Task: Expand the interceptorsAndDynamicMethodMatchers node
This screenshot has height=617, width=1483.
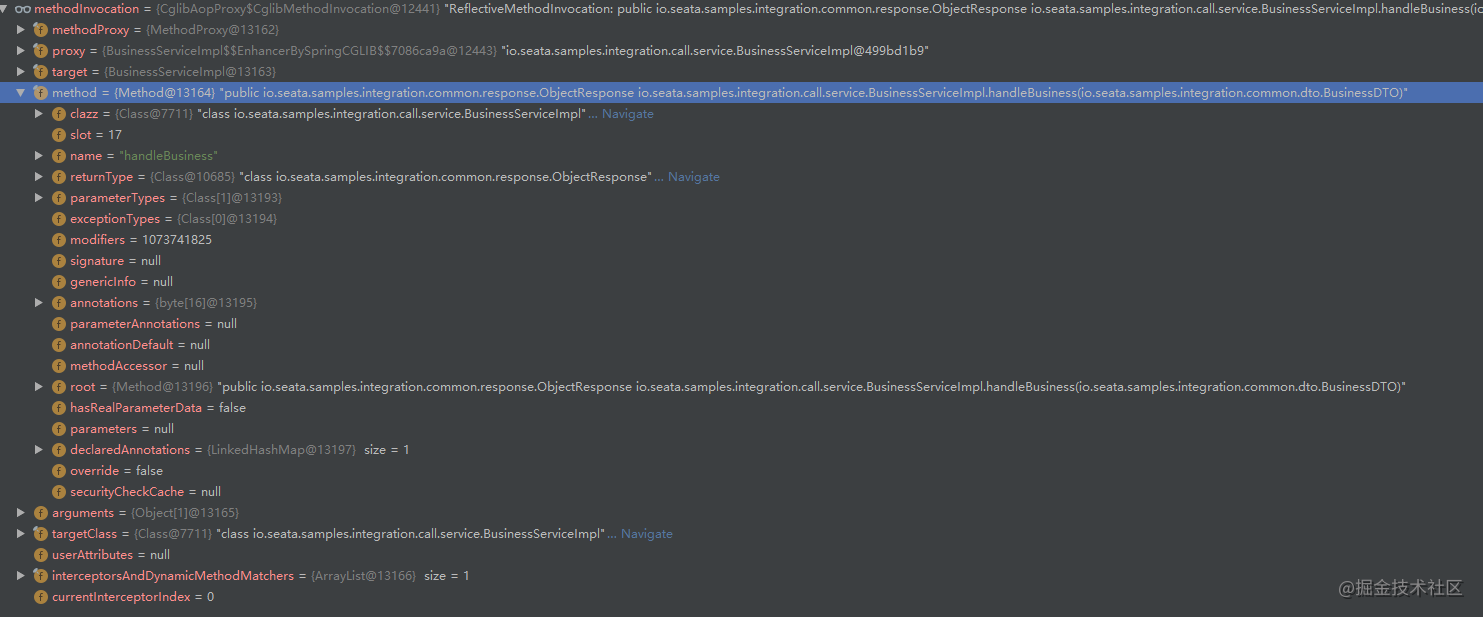Action: [21, 575]
